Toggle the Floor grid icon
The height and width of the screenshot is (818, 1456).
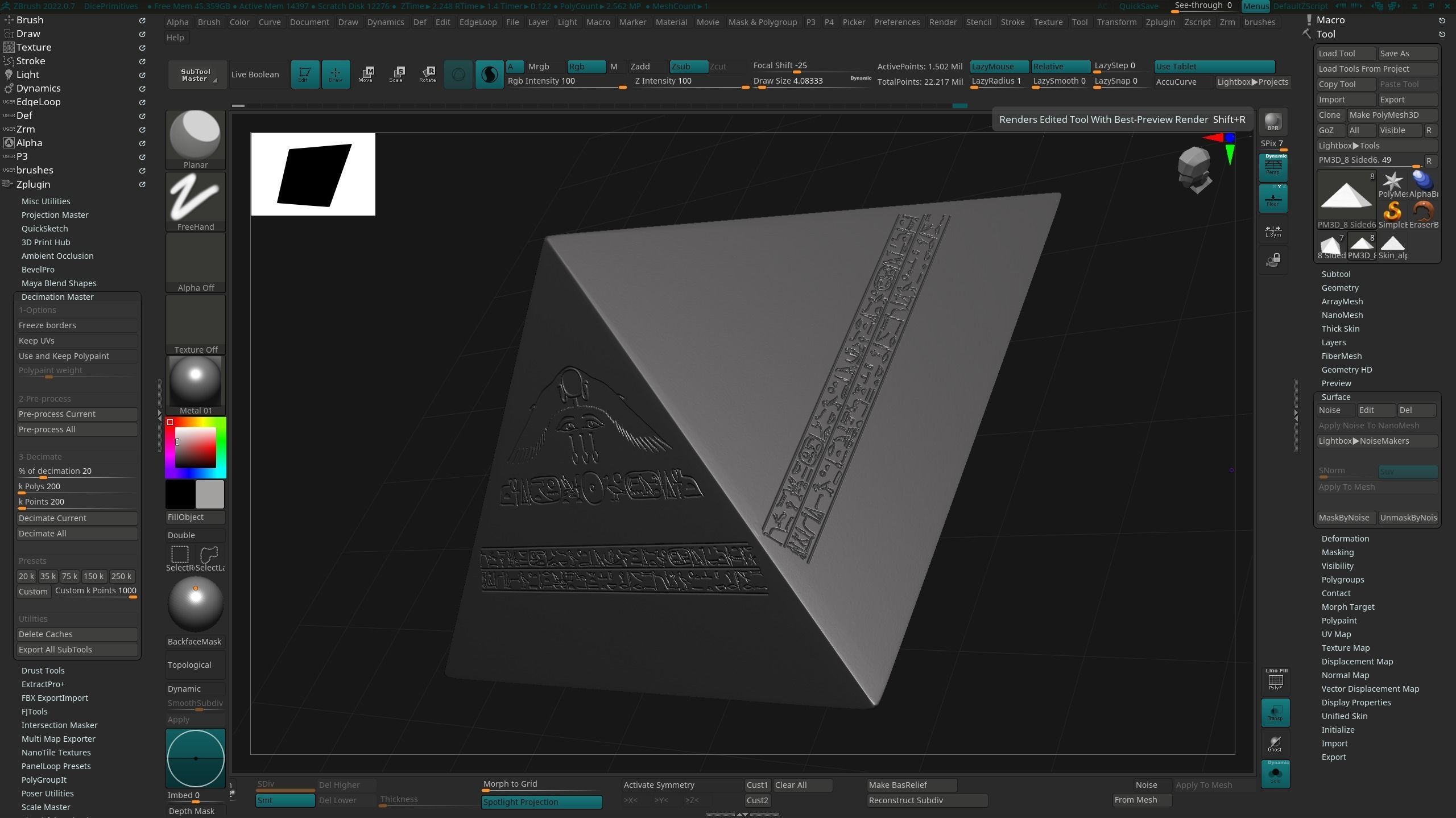(1273, 199)
